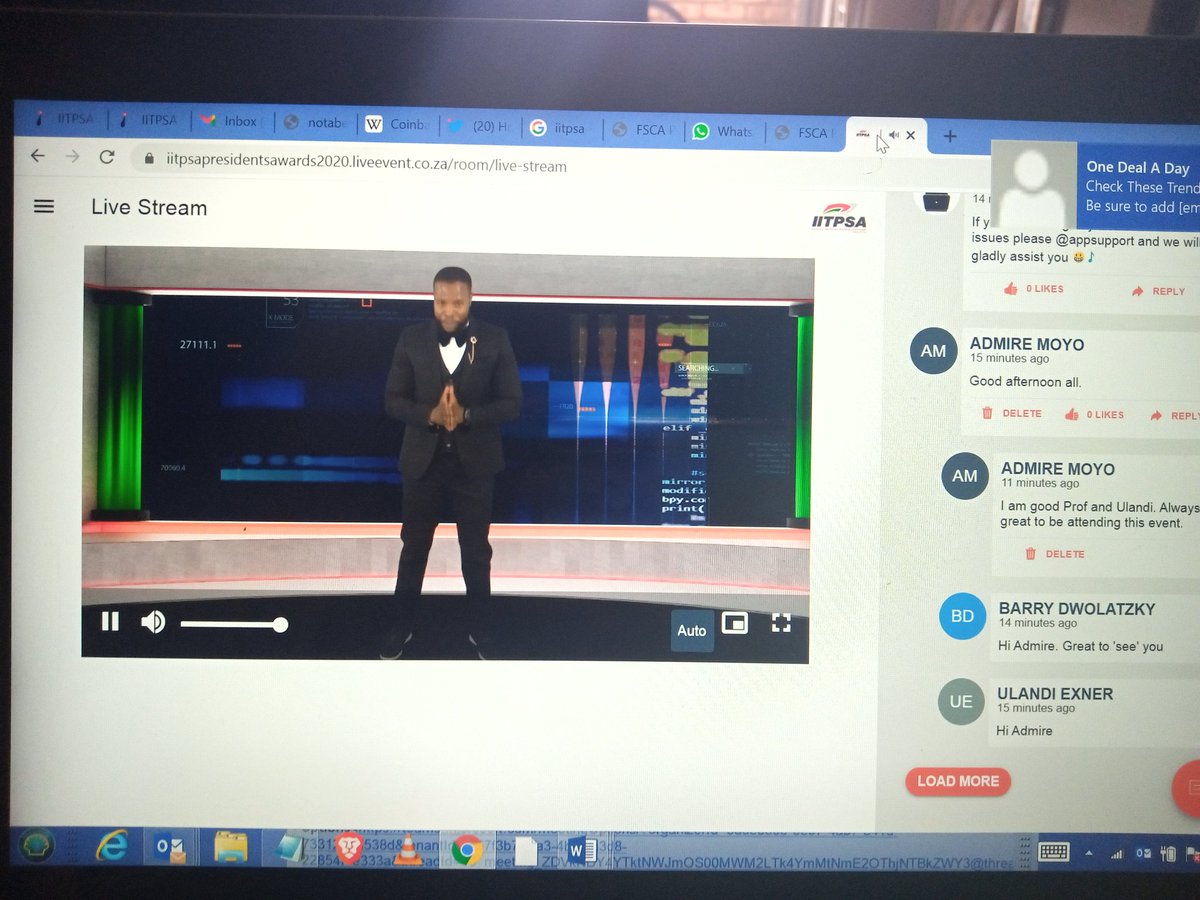The width and height of the screenshot is (1200, 900).
Task: Open Brave browser from taskbar
Action: point(349,849)
